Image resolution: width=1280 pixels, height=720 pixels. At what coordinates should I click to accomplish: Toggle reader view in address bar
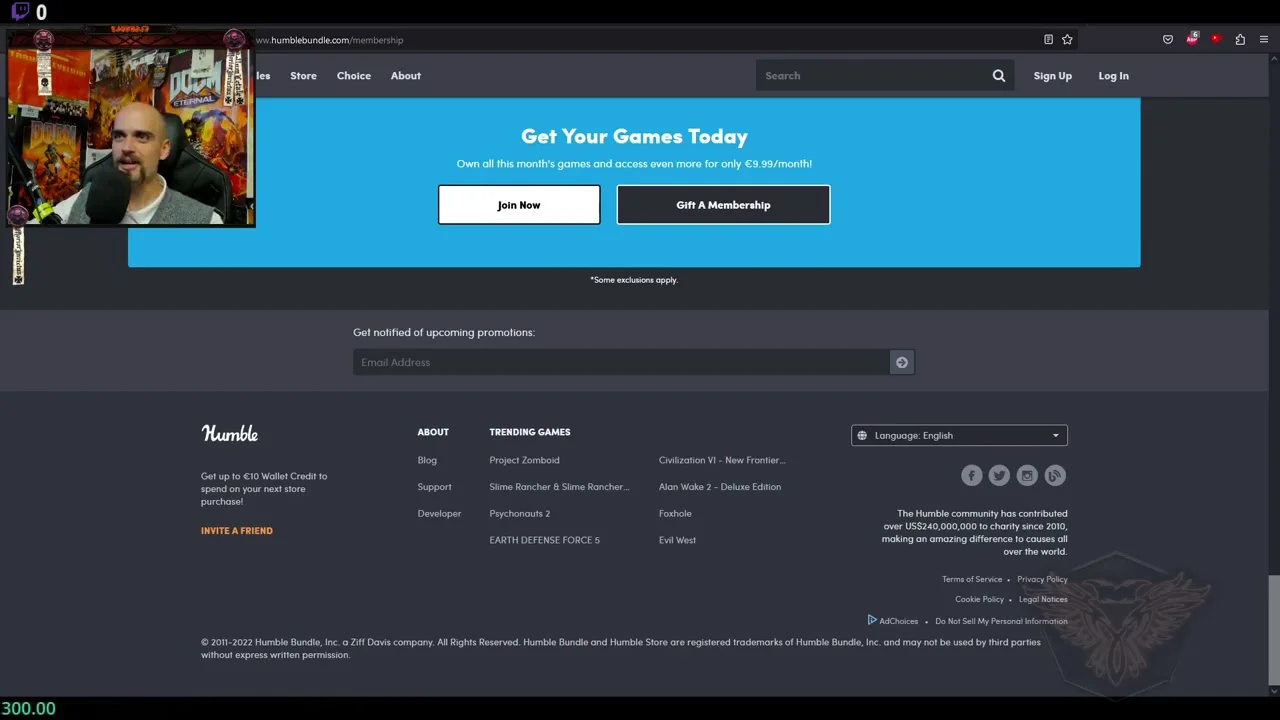[1048, 40]
